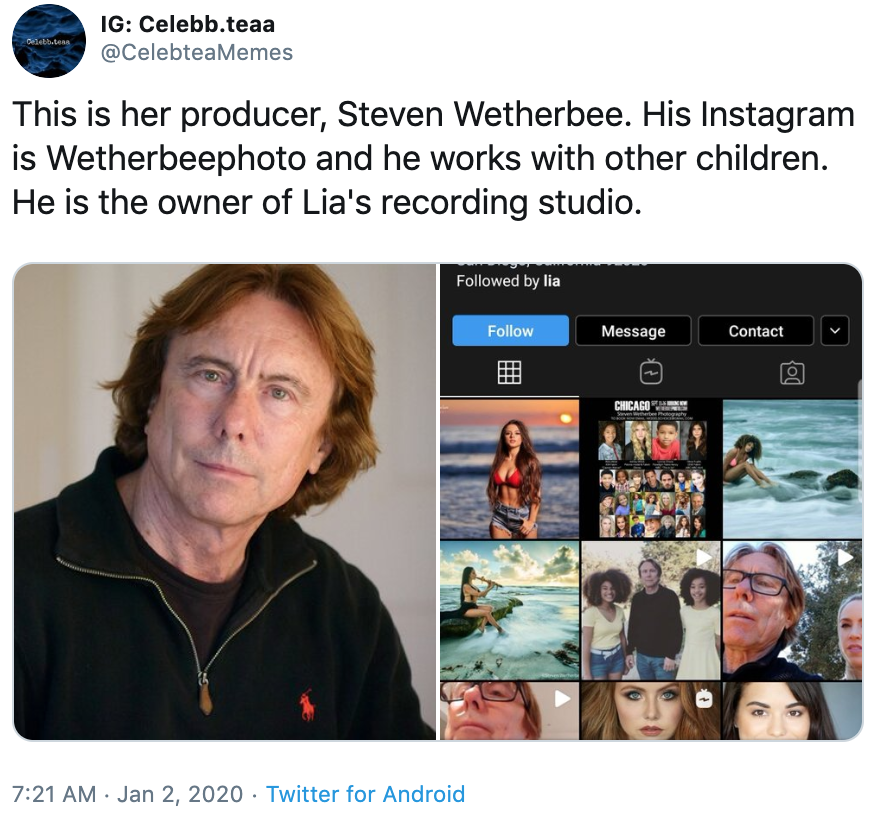Click the Celebb.teaa profile avatar
878x824 pixels.
[x=48, y=41]
